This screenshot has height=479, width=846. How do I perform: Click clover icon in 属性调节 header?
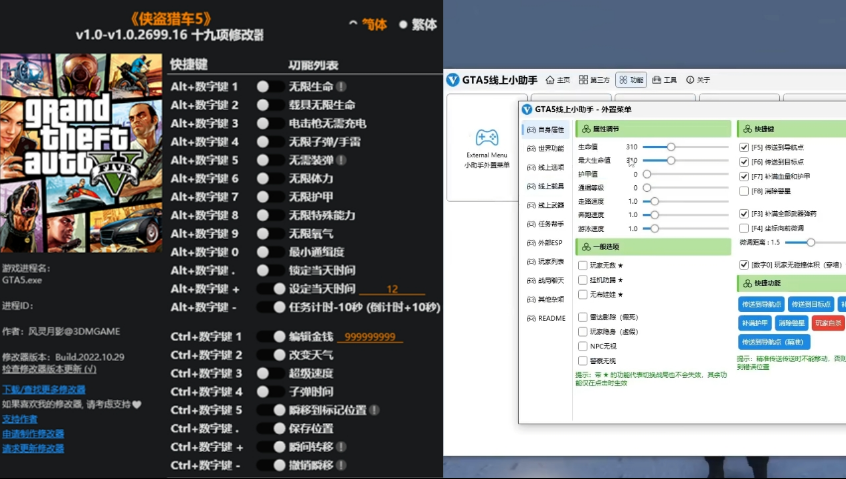pos(586,129)
